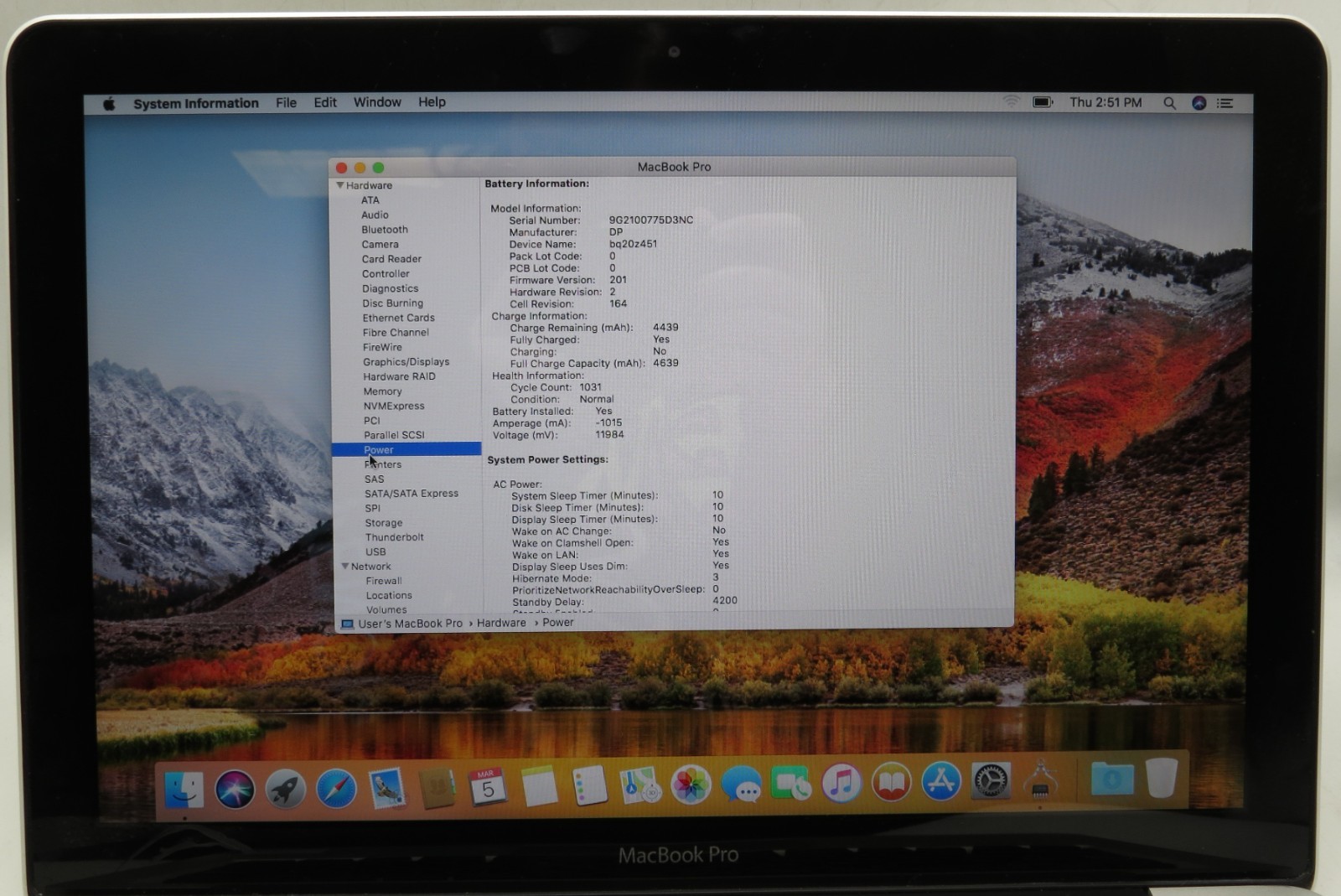Open the Edit menu
The width and height of the screenshot is (1341, 896).
[x=325, y=102]
